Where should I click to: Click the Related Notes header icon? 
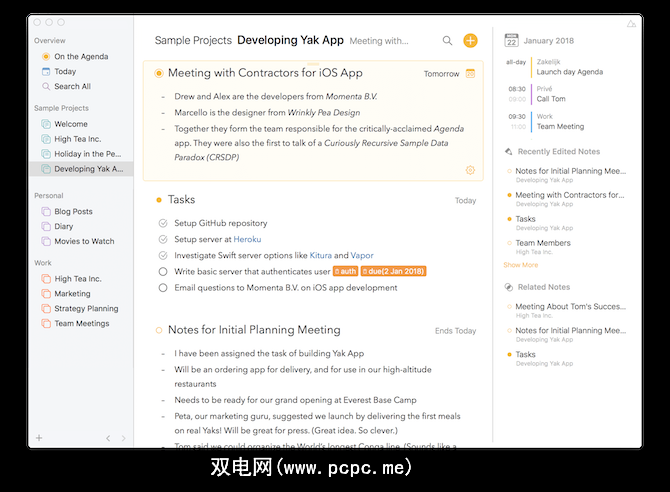click(508, 287)
